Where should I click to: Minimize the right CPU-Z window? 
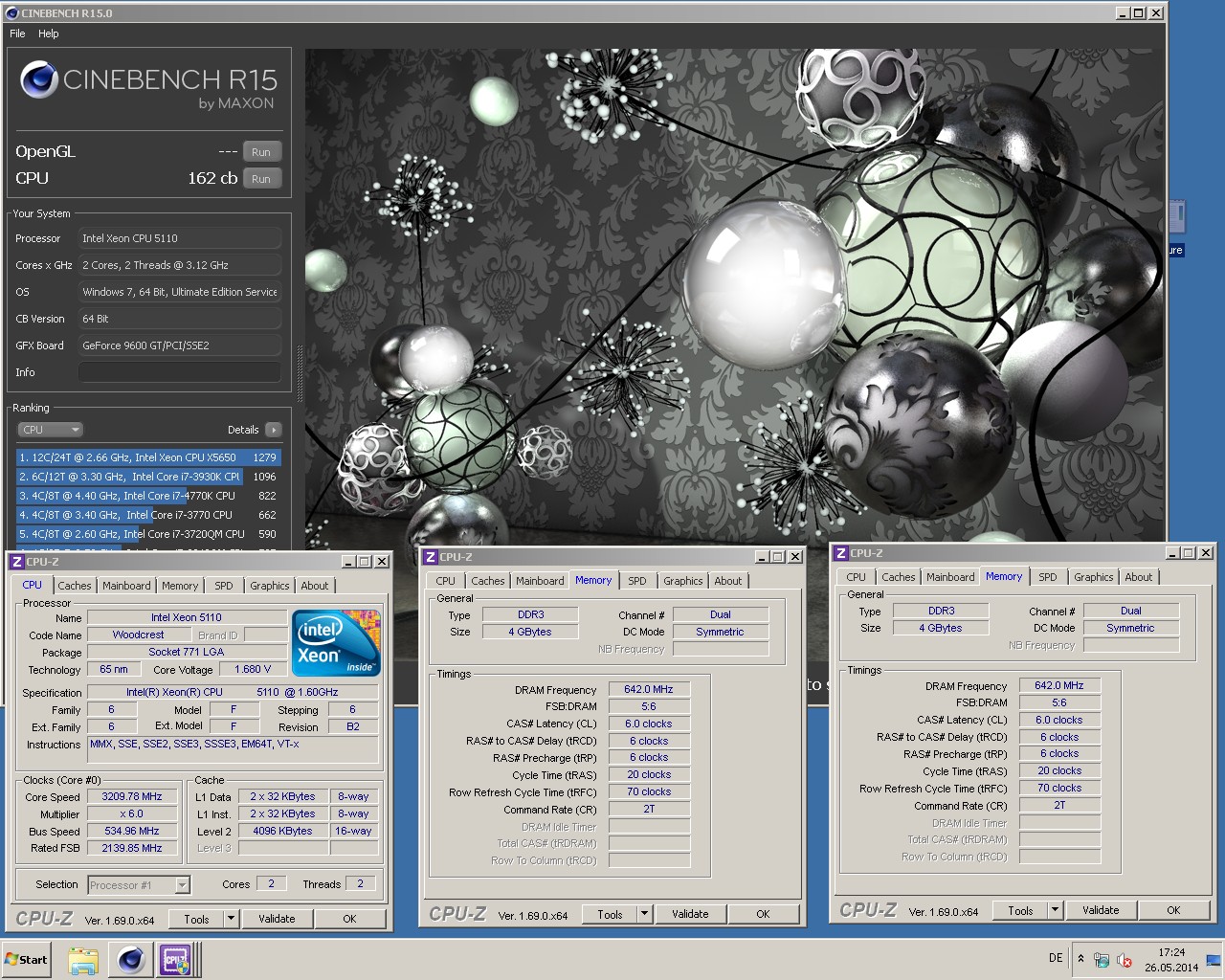[x=1173, y=553]
